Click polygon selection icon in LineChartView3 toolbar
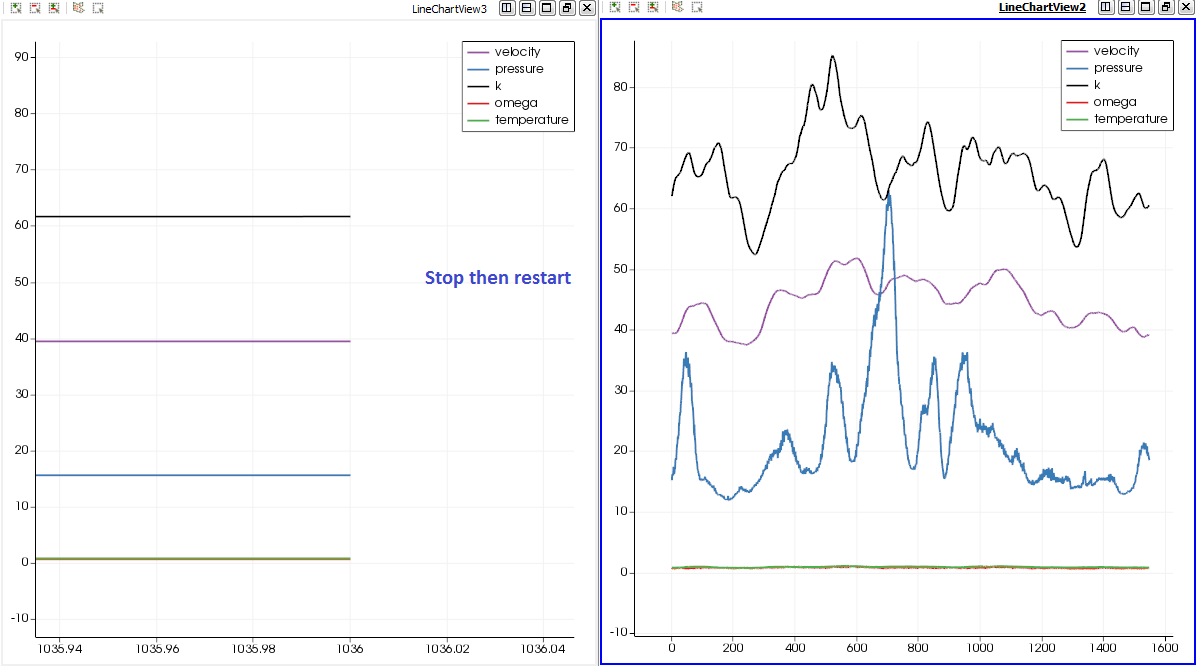Screen dimensions: 1196x666 [x=78, y=7]
